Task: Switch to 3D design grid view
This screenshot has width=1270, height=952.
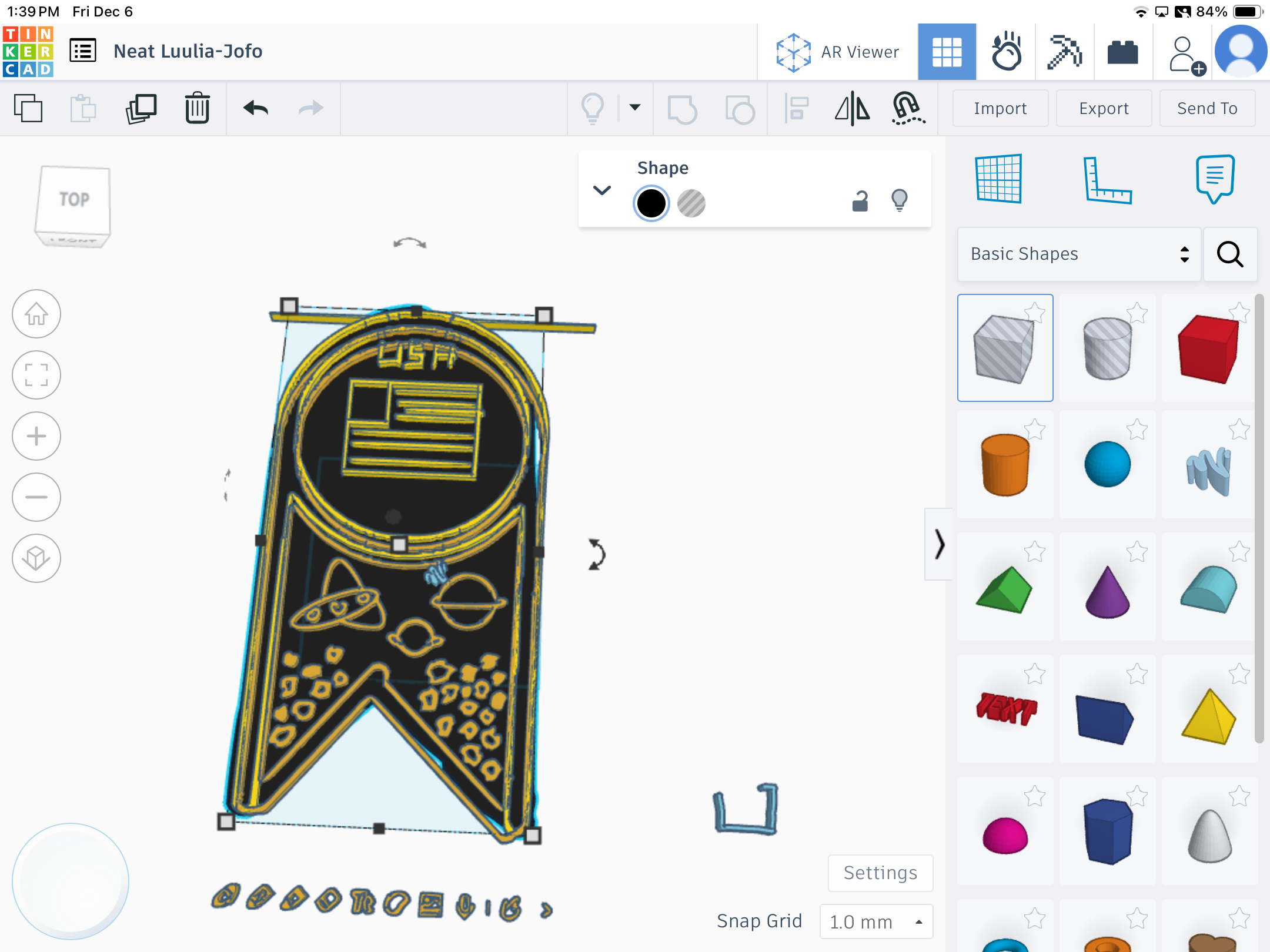Action: click(x=947, y=52)
